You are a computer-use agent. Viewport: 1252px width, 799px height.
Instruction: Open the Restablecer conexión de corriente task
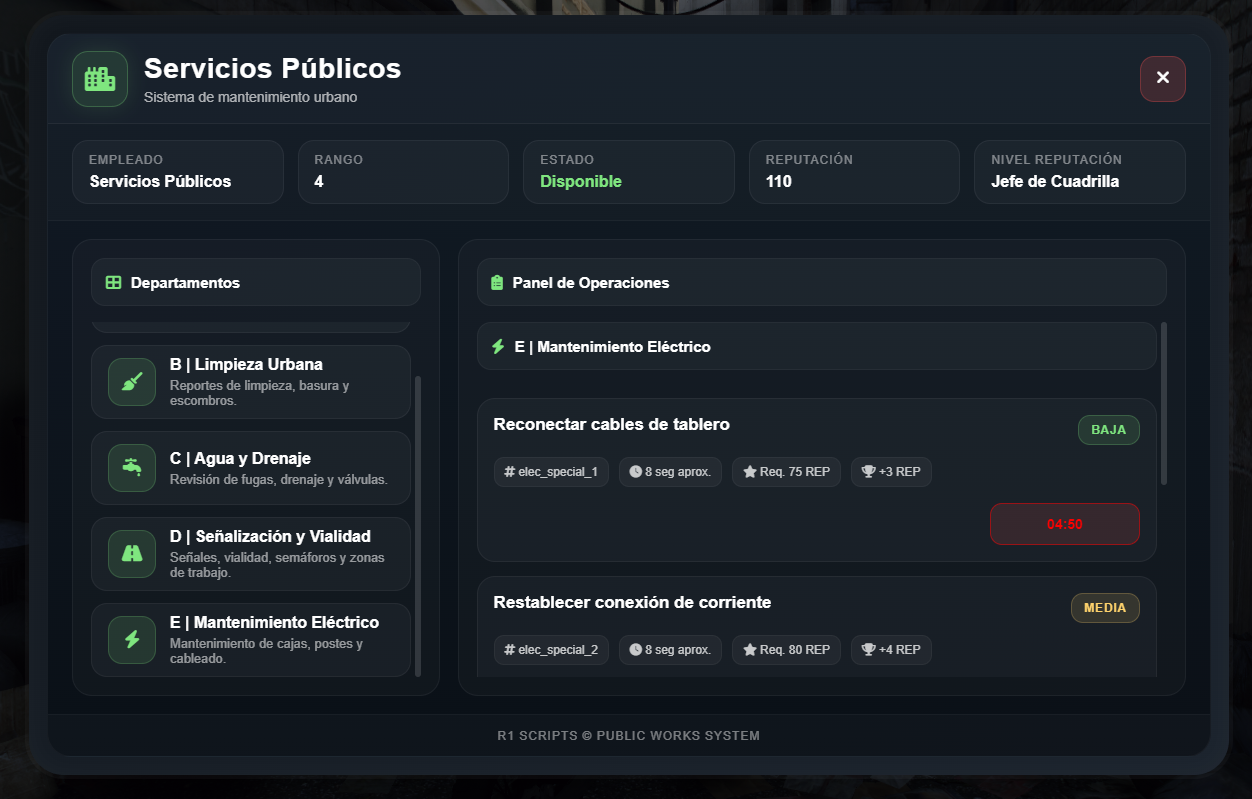click(x=817, y=628)
